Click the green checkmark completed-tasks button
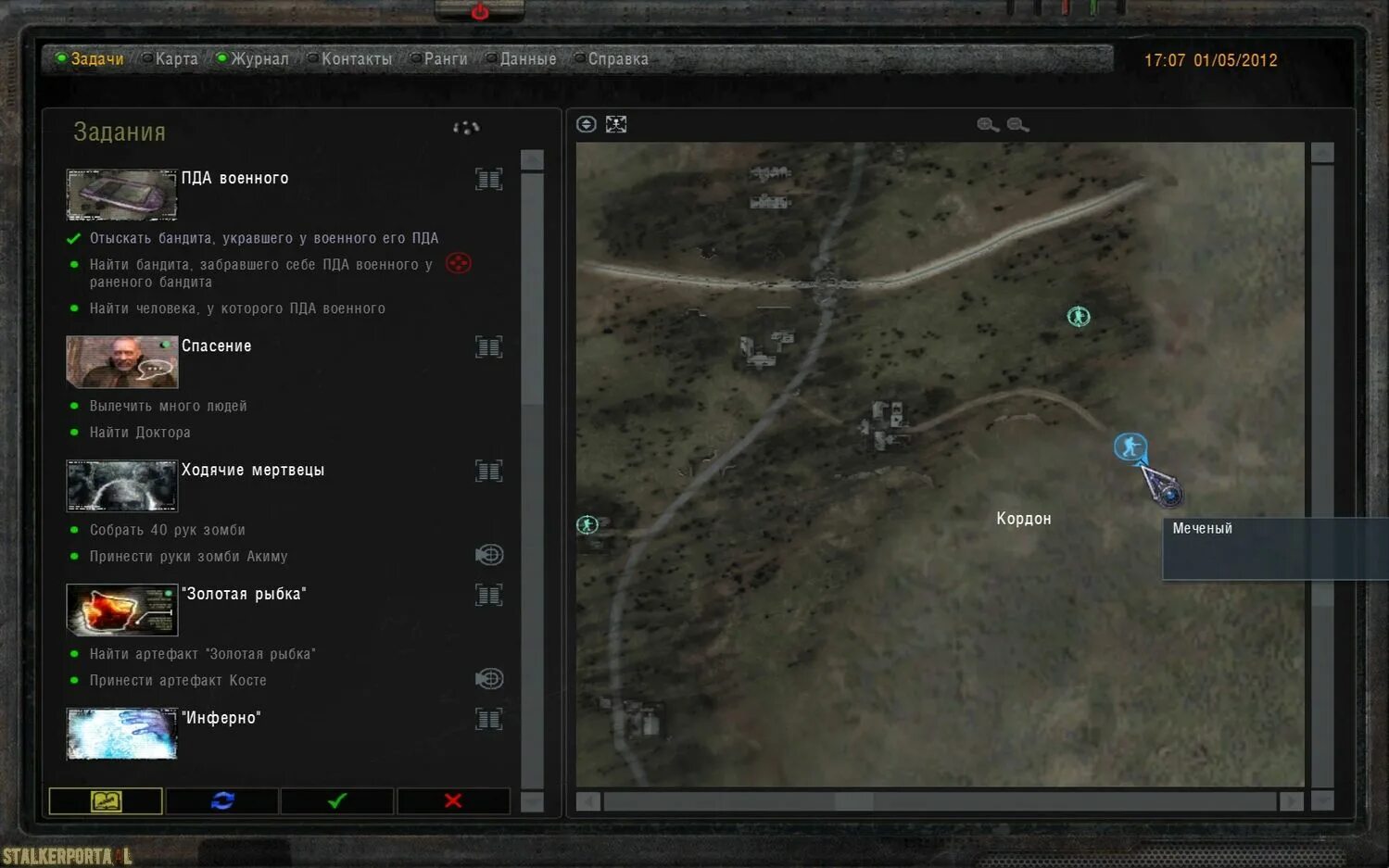The image size is (1389, 868). click(x=337, y=801)
